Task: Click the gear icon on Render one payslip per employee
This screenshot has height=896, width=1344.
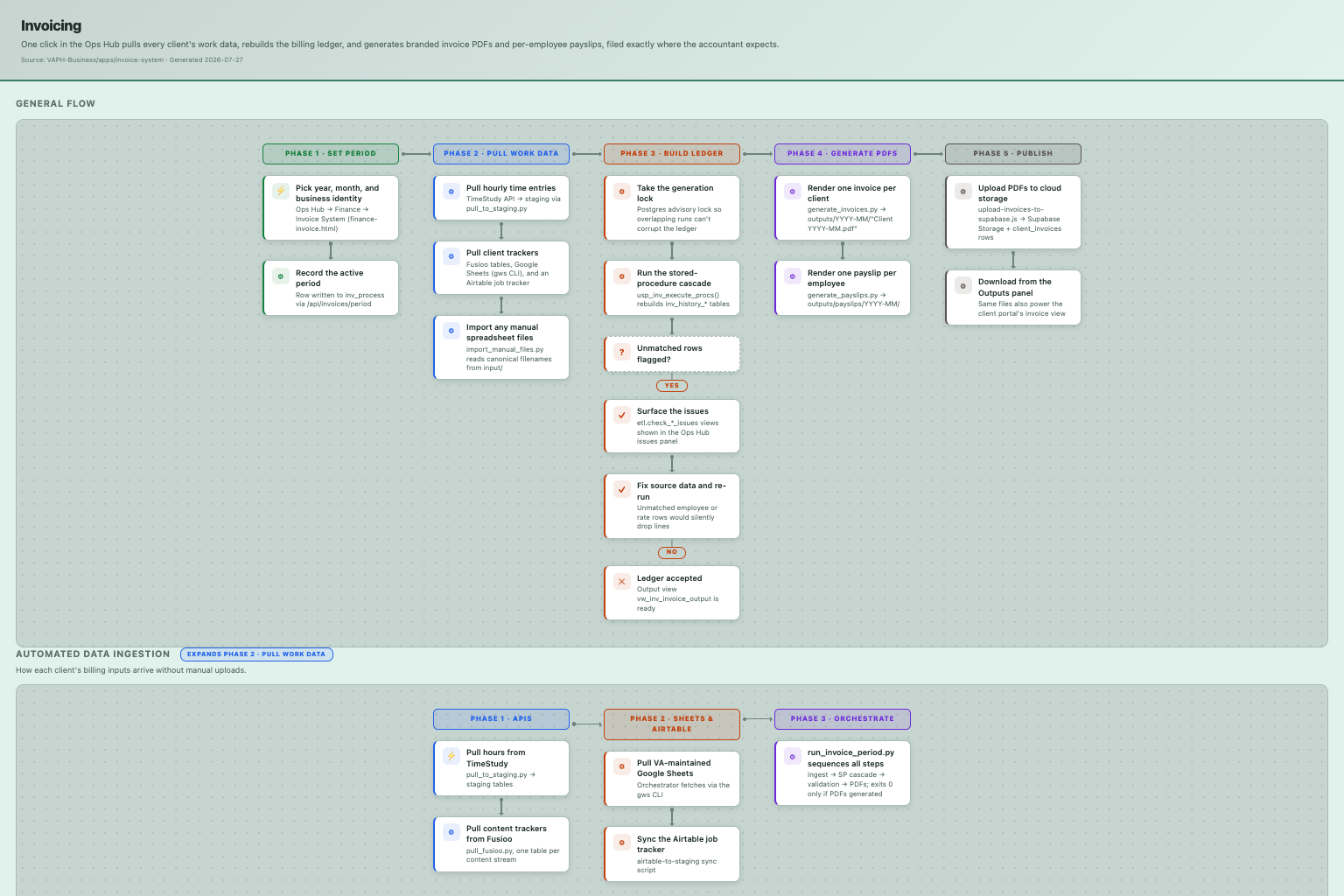Action: click(793, 276)
